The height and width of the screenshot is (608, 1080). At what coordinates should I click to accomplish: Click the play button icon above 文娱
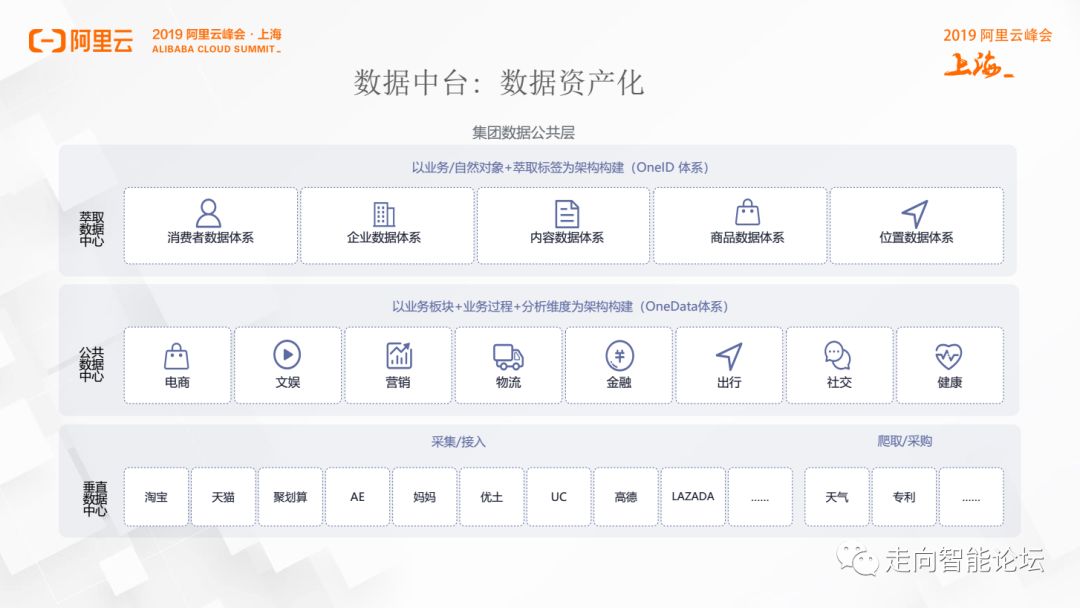(x=287, y=355)
